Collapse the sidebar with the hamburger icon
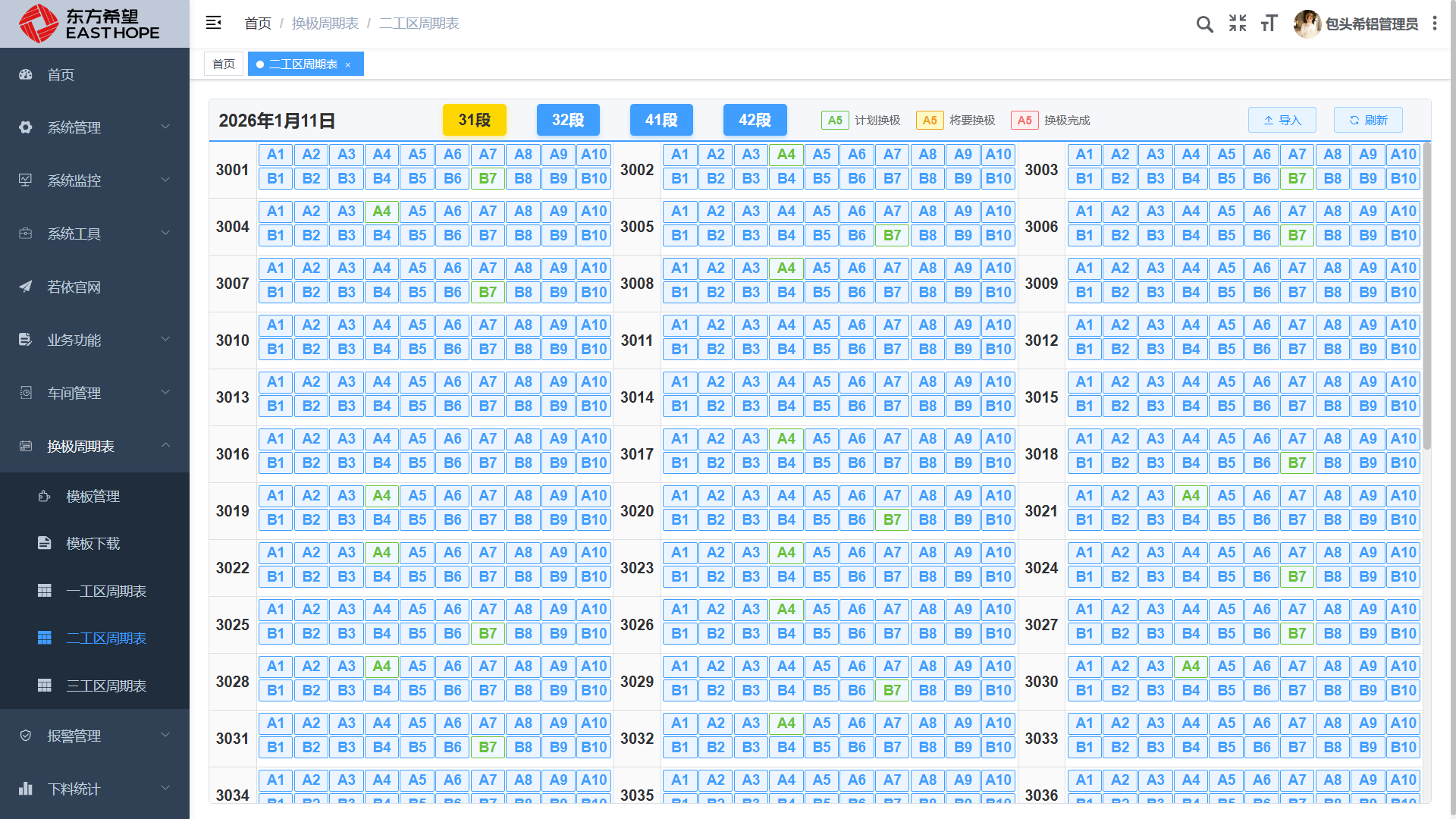 click(x=213, y=23)
